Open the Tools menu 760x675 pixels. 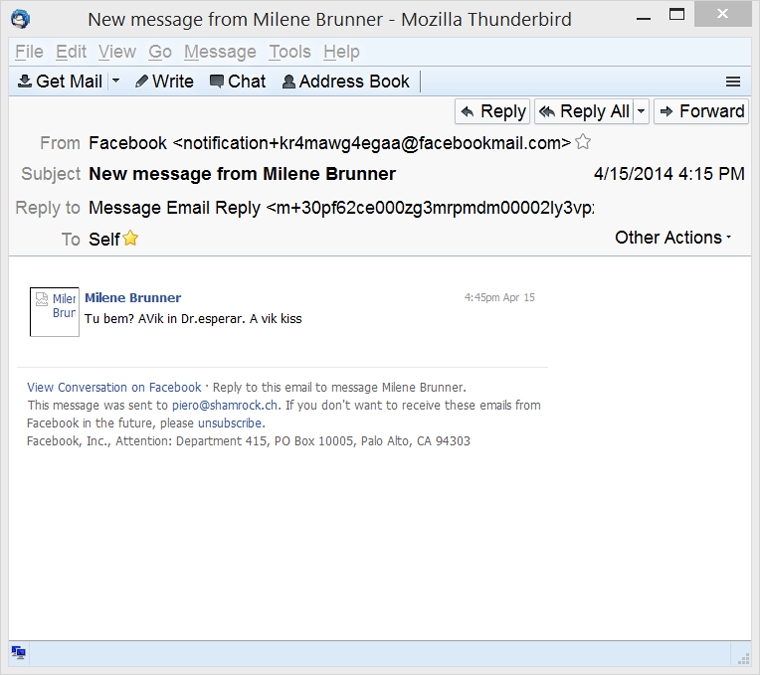(x=289, y=52)
